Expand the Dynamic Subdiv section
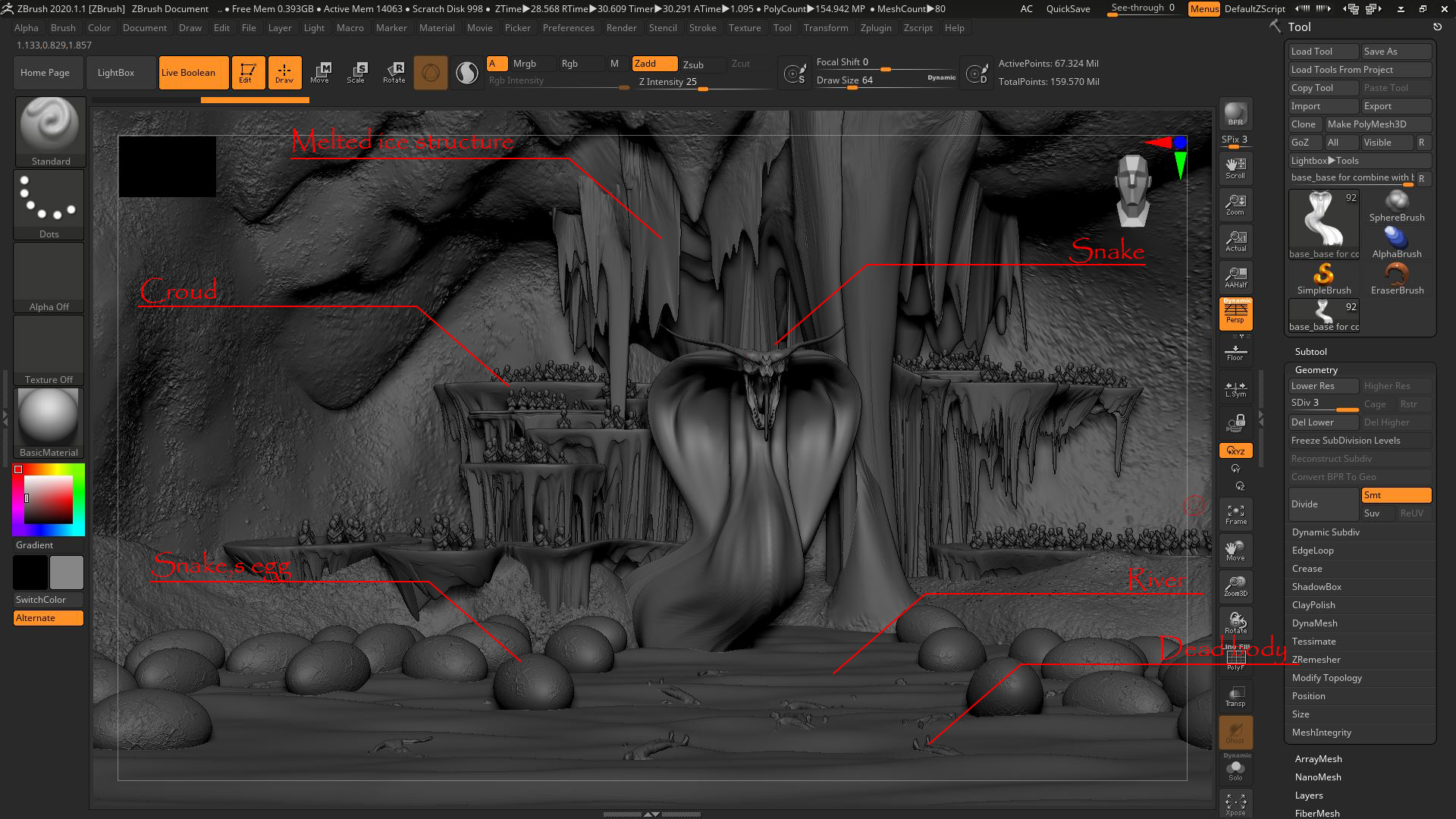Viewport: 1456px width, 819px height. 1325,532
